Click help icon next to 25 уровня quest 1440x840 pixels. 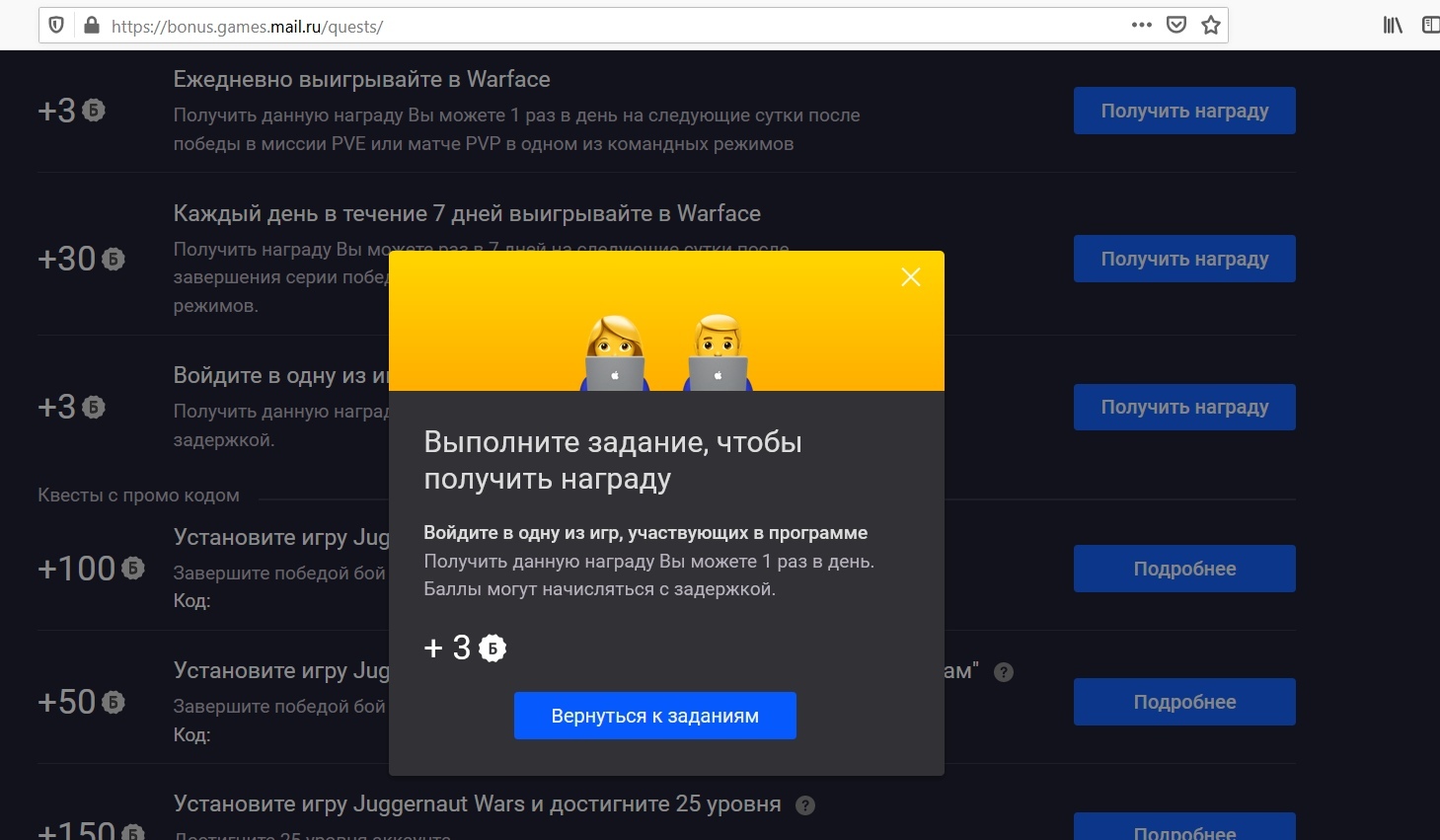point(805,805)
